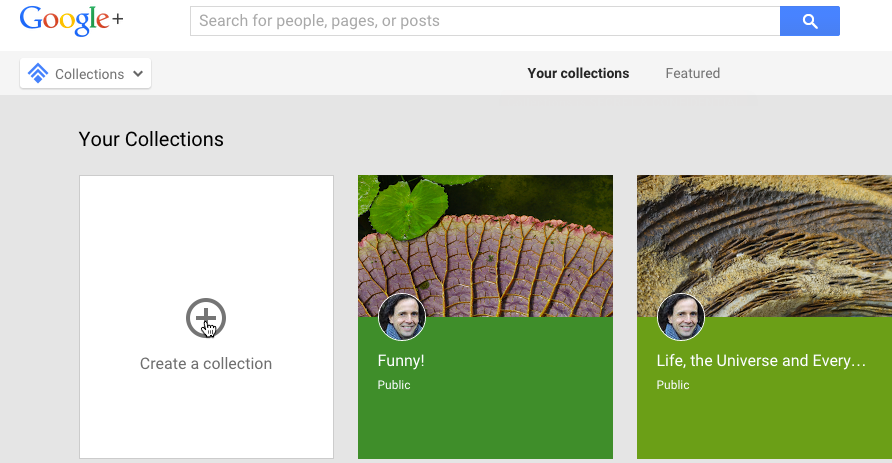This screenshot has width=892, height=463.
Task: Open the Funny! collection title
Action: [x=400, y=361]
